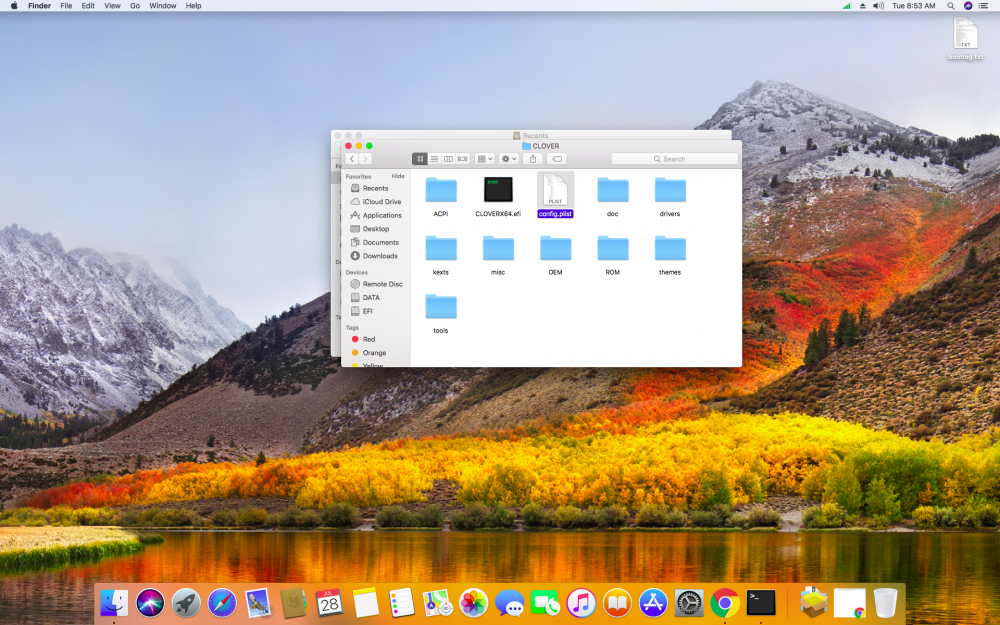This screenshot has height=625, width=1000.
Task: Hide the Favorites sidebar section
Action: (x=398, y=176)
